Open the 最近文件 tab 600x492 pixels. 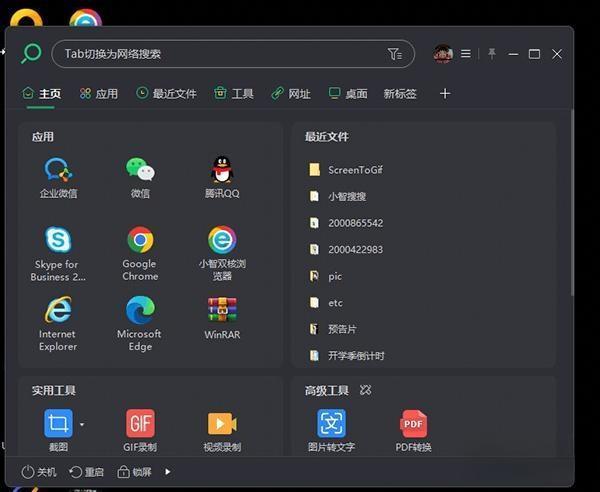point(166,93)
